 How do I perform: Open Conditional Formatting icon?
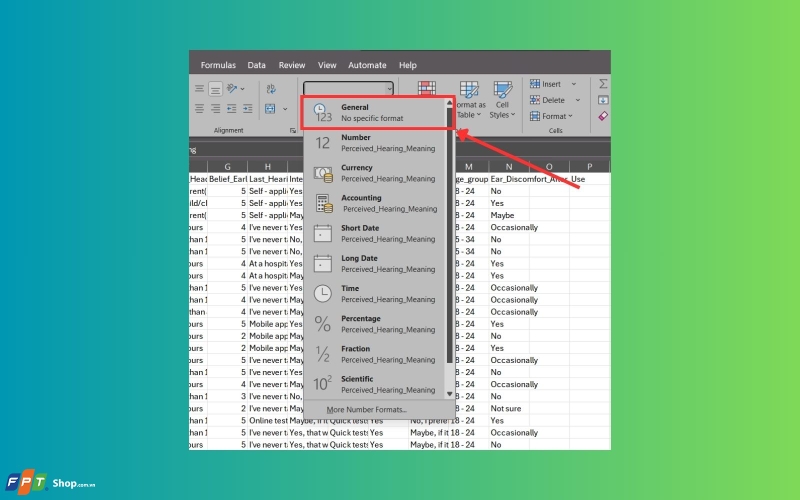(x=427, y=88)
